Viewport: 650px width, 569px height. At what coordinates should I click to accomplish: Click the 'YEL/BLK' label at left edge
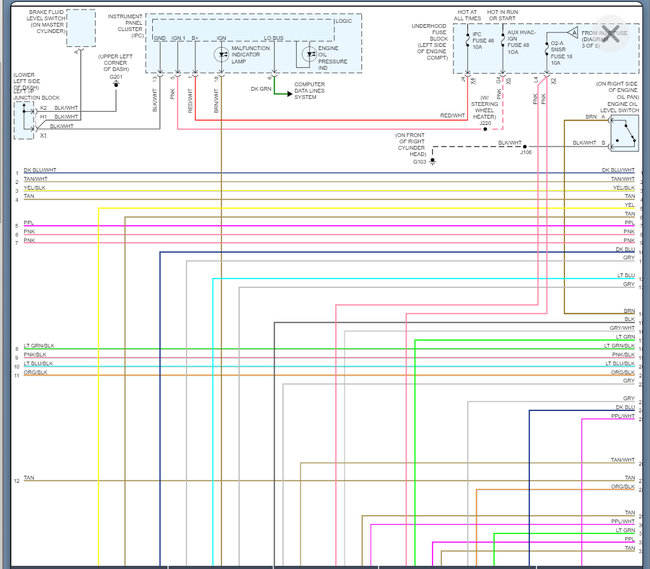34,188
